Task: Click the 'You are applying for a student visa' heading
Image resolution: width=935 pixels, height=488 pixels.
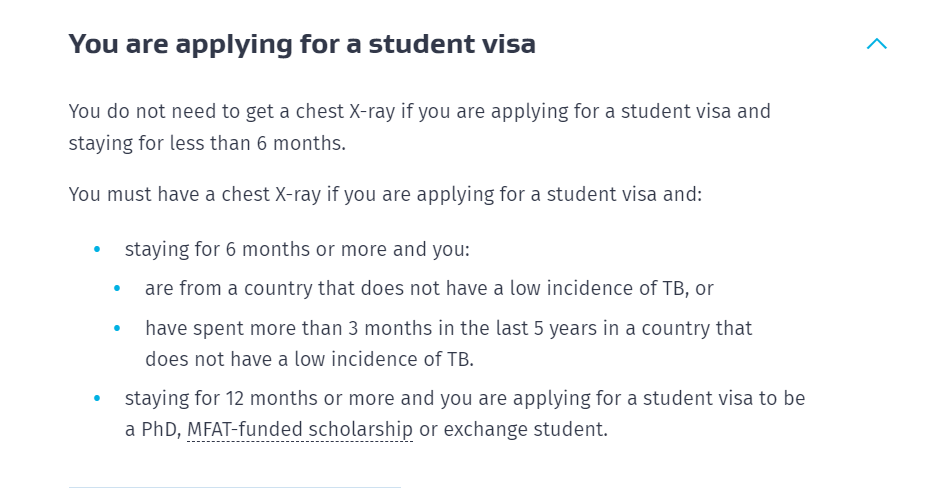Action: (302, 44)
